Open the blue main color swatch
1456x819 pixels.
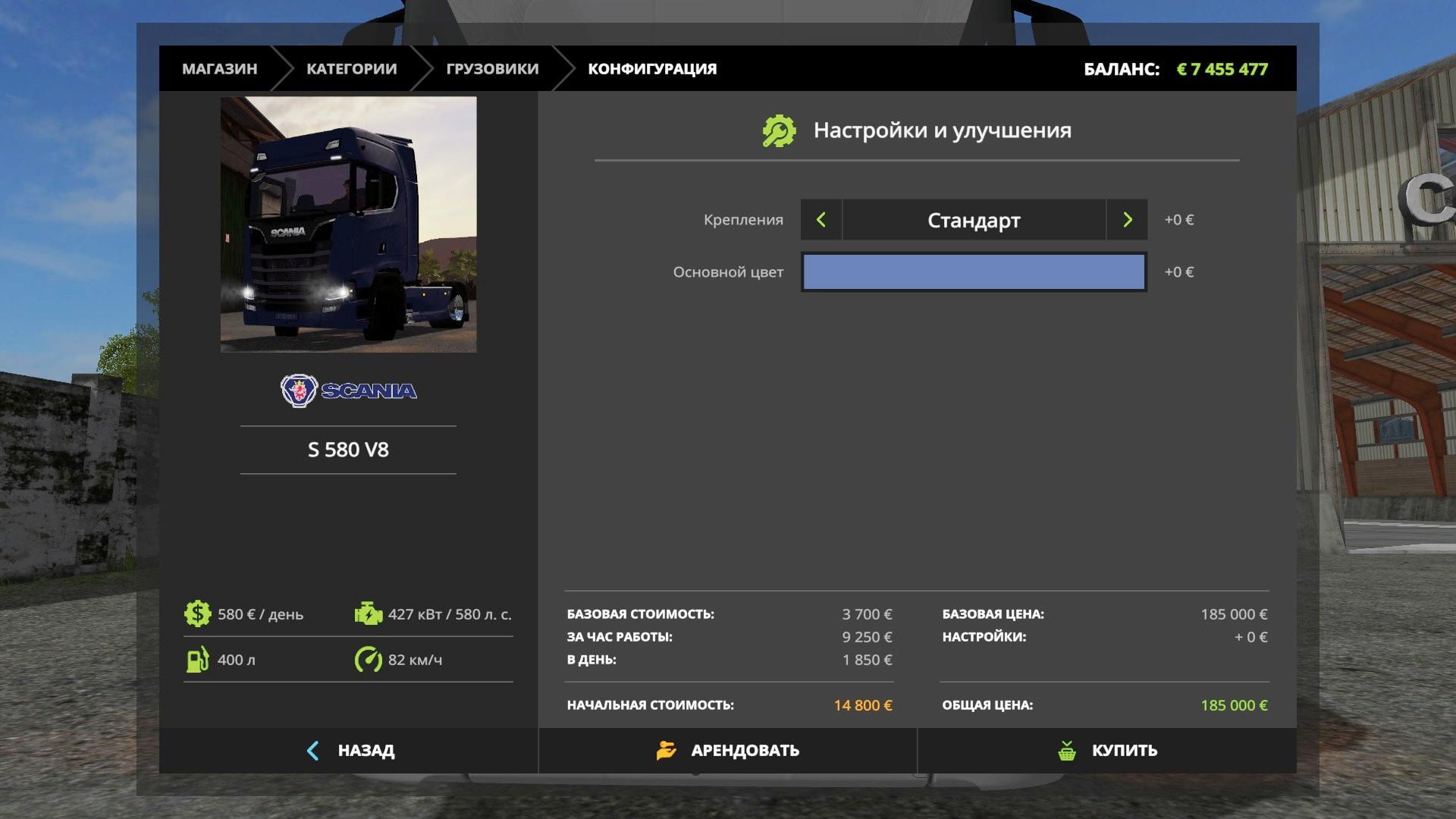click(974, 272)
